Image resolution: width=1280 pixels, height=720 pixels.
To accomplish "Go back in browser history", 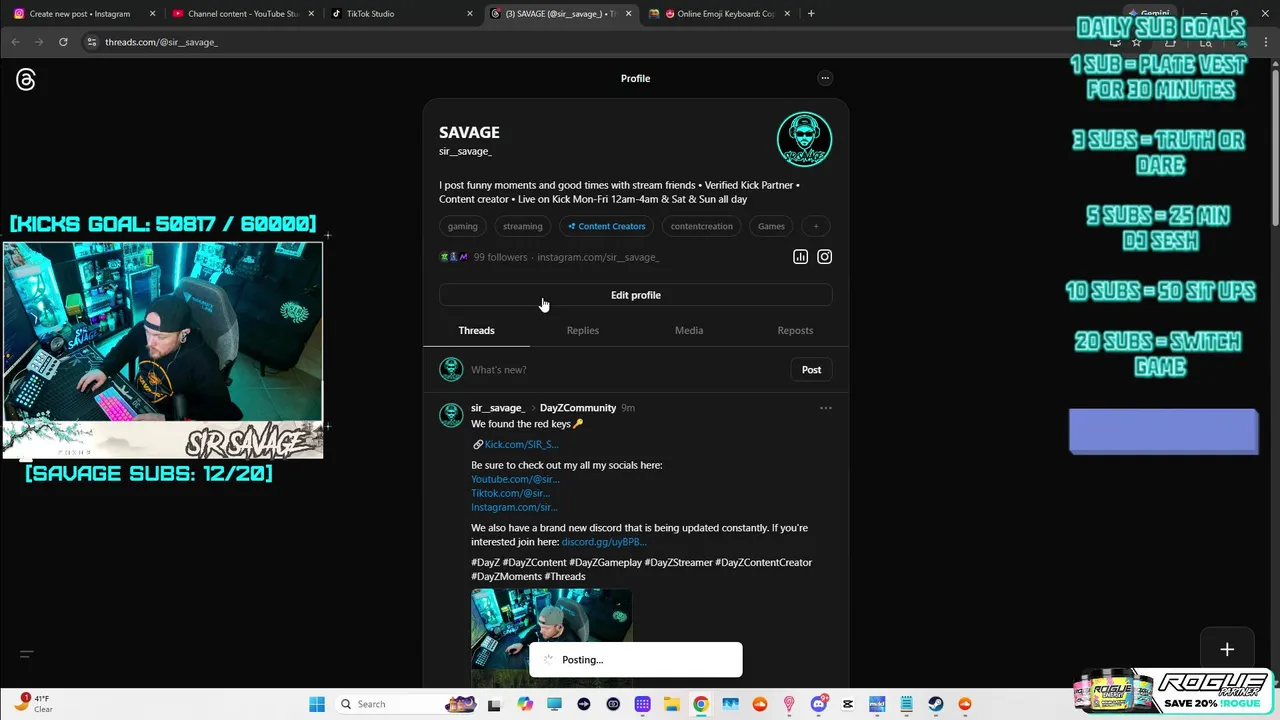I will [x=15, y=42].
